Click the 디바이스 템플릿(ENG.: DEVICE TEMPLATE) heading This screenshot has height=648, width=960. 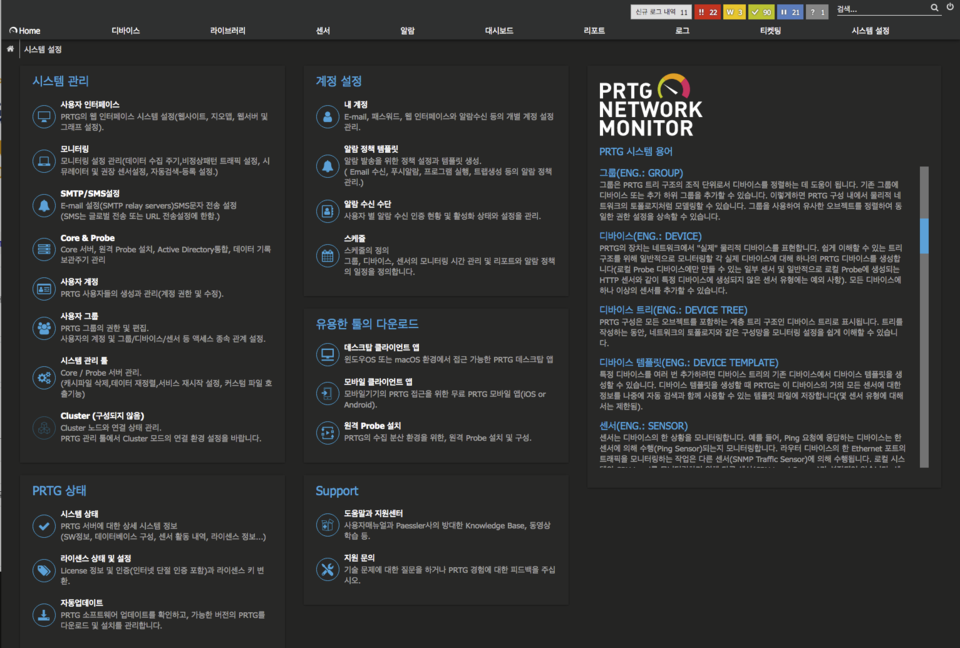click(x=689, y=363)
